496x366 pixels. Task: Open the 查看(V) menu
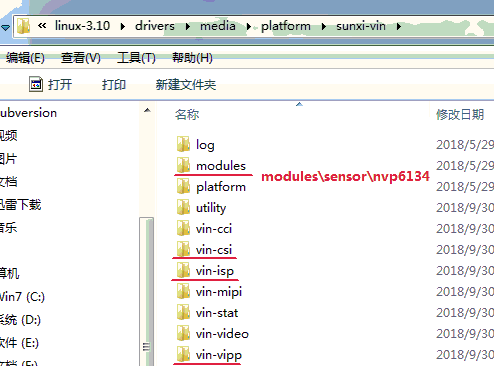(x=81, y=58)
